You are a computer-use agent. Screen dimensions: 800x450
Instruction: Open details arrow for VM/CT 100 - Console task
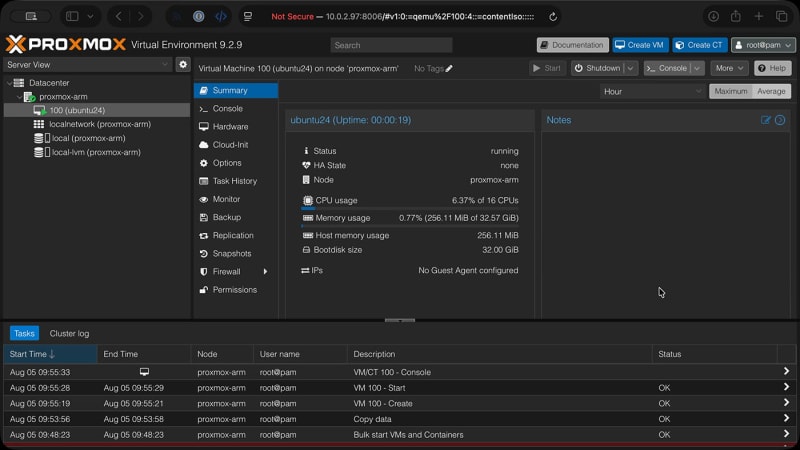point(786,371)
